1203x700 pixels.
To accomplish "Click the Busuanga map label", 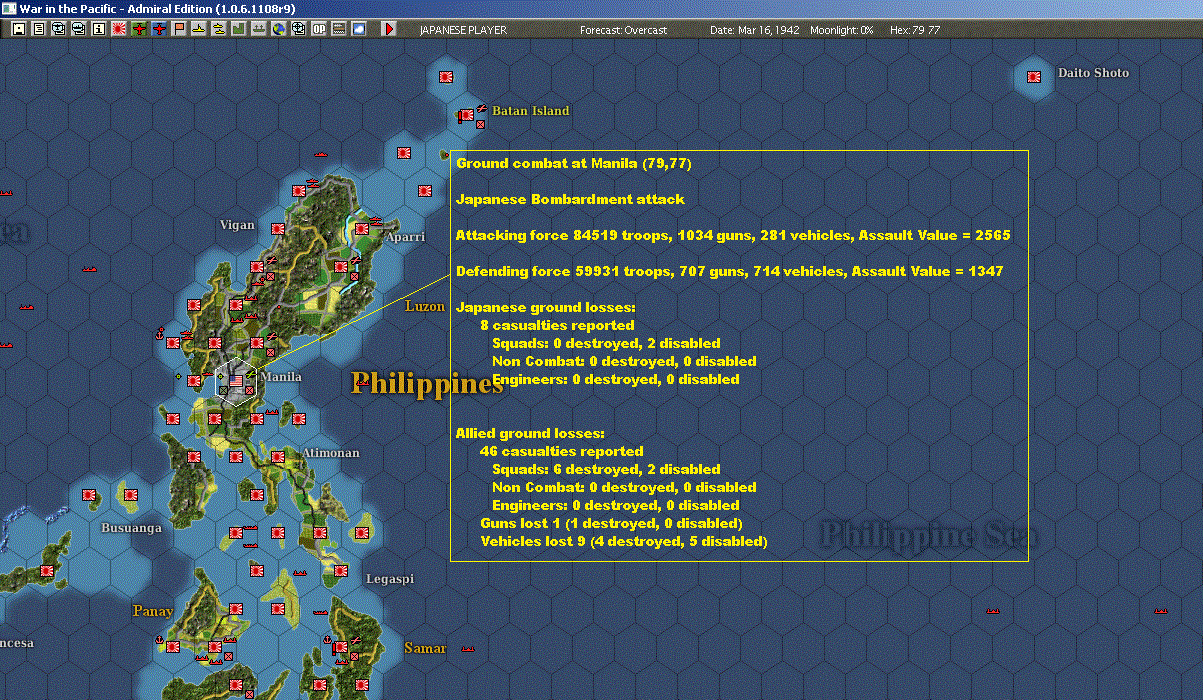I will coord(131,527).
